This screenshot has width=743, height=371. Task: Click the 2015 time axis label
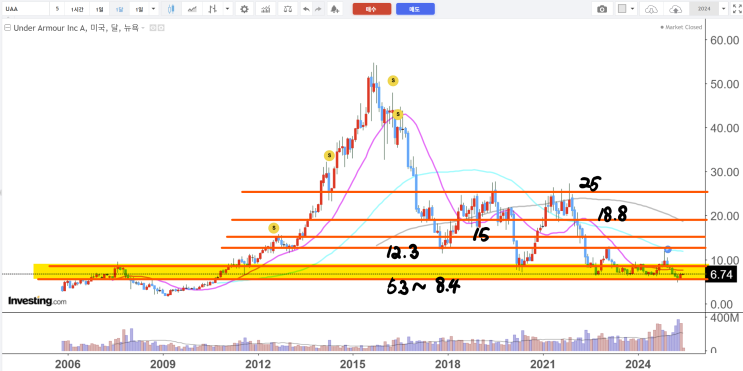(x=352, y=364)
